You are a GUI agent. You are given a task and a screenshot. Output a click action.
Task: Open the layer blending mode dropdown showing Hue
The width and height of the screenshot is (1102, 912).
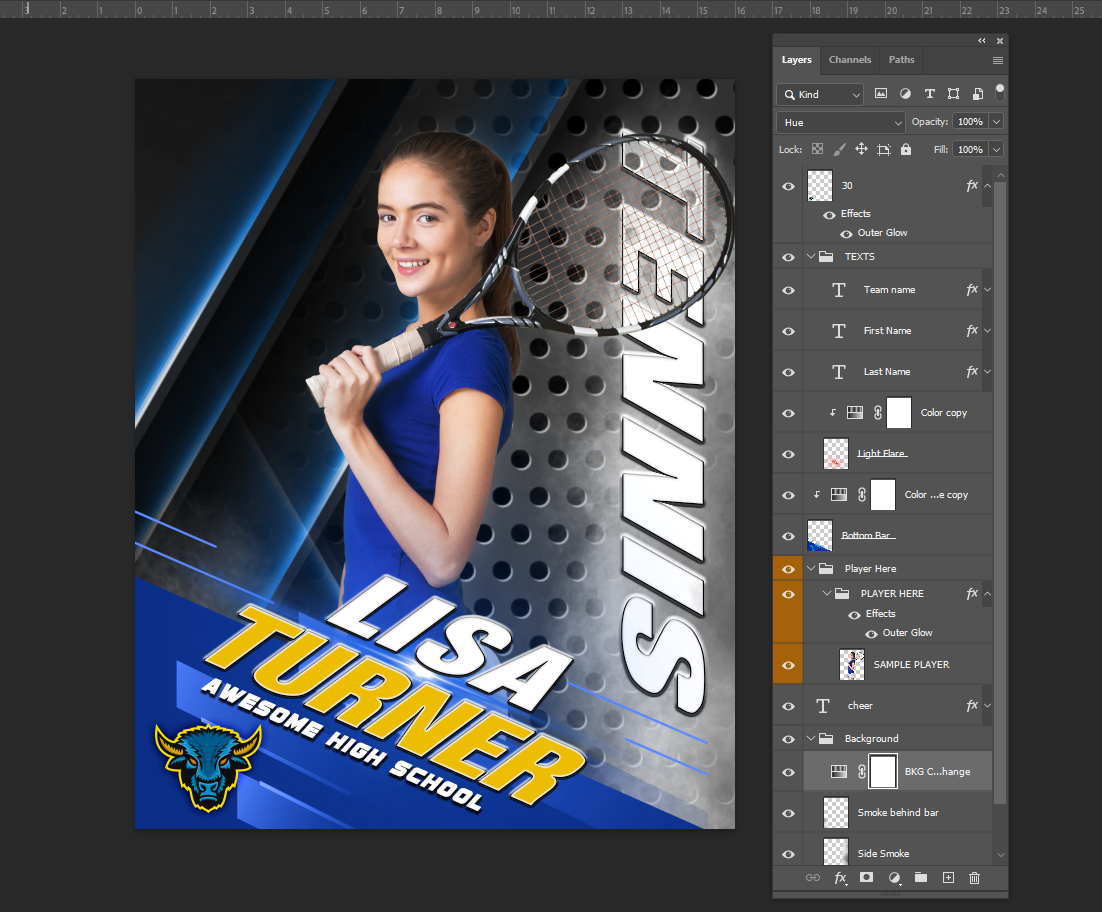pyautogui.click(x=840, y=120)
